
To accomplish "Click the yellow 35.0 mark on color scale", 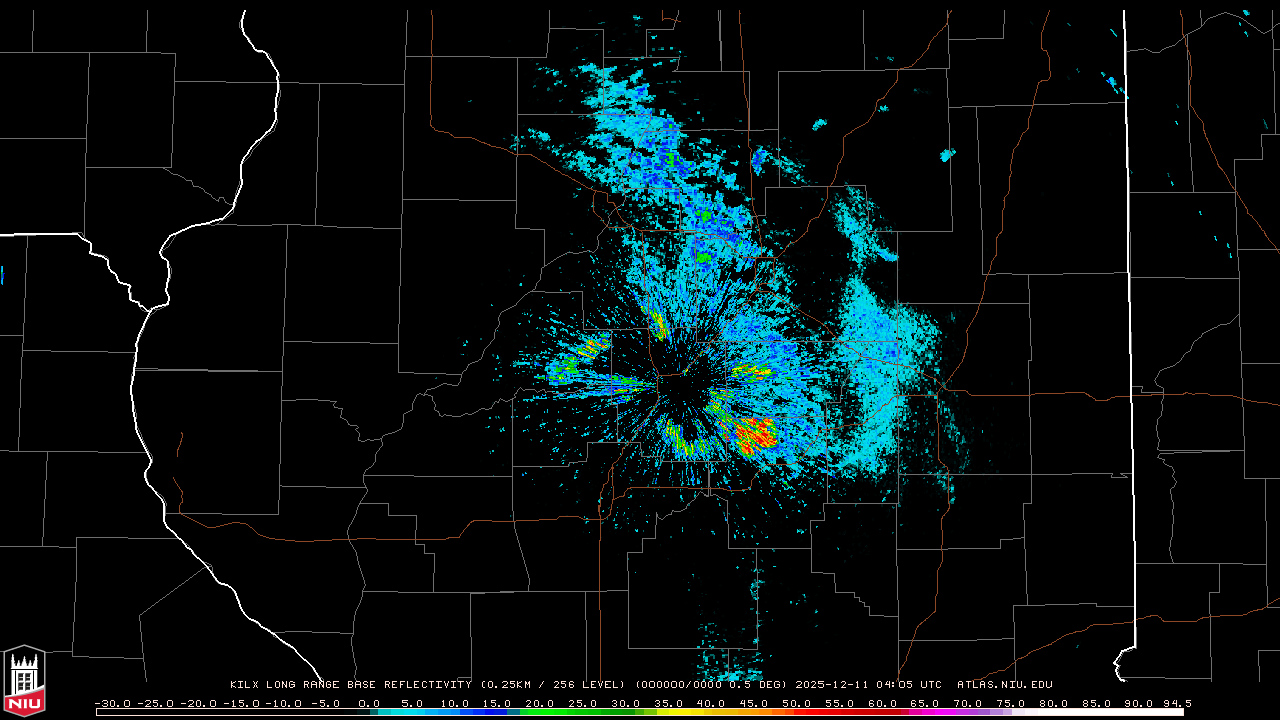I will pyautogui.click(x=668, y=704).
